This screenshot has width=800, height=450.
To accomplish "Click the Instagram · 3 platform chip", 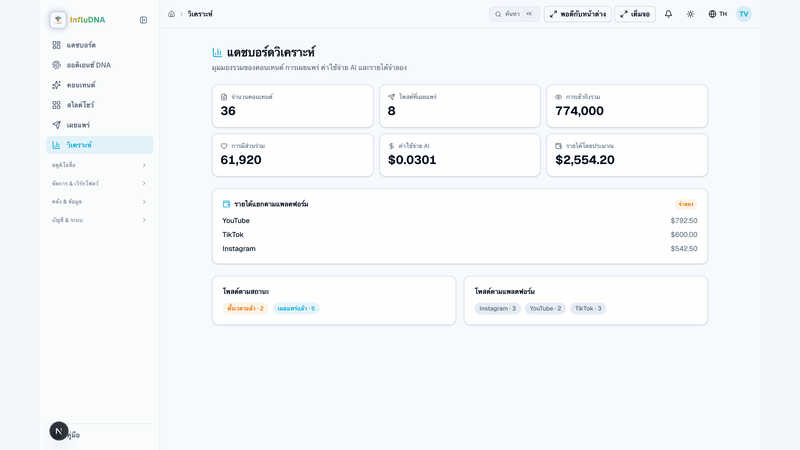I will (x=497, y=308).
